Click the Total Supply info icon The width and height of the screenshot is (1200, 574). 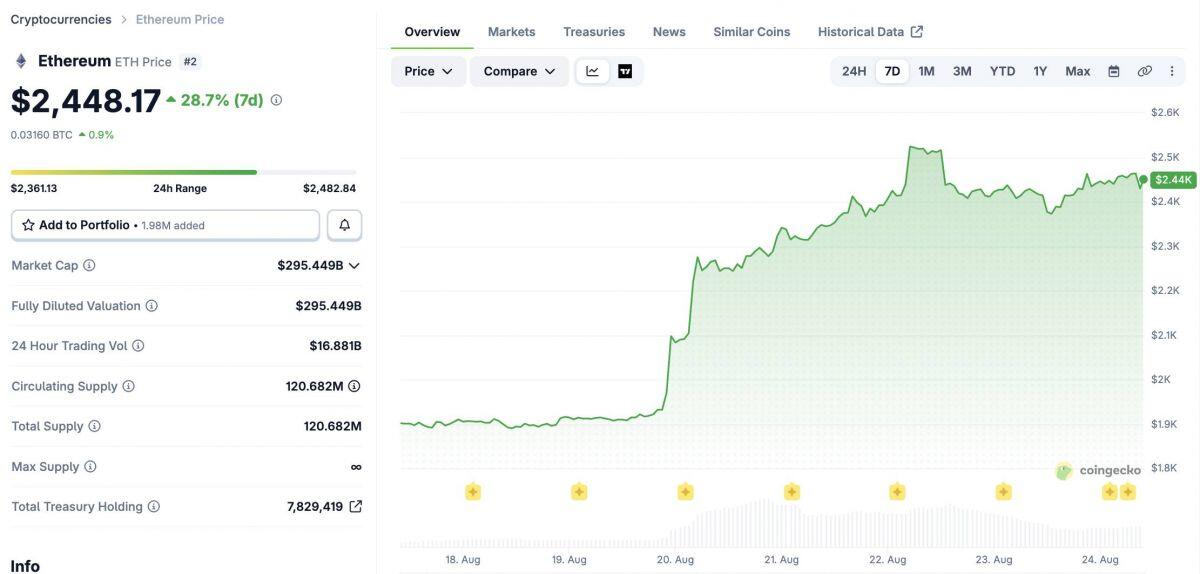point(94,426)
